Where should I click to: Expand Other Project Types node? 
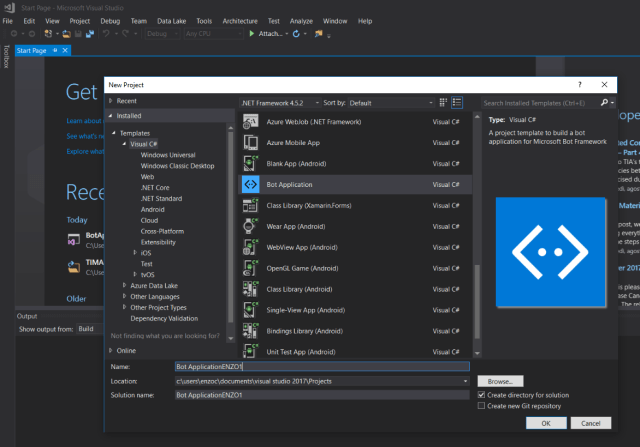[124, 307]
